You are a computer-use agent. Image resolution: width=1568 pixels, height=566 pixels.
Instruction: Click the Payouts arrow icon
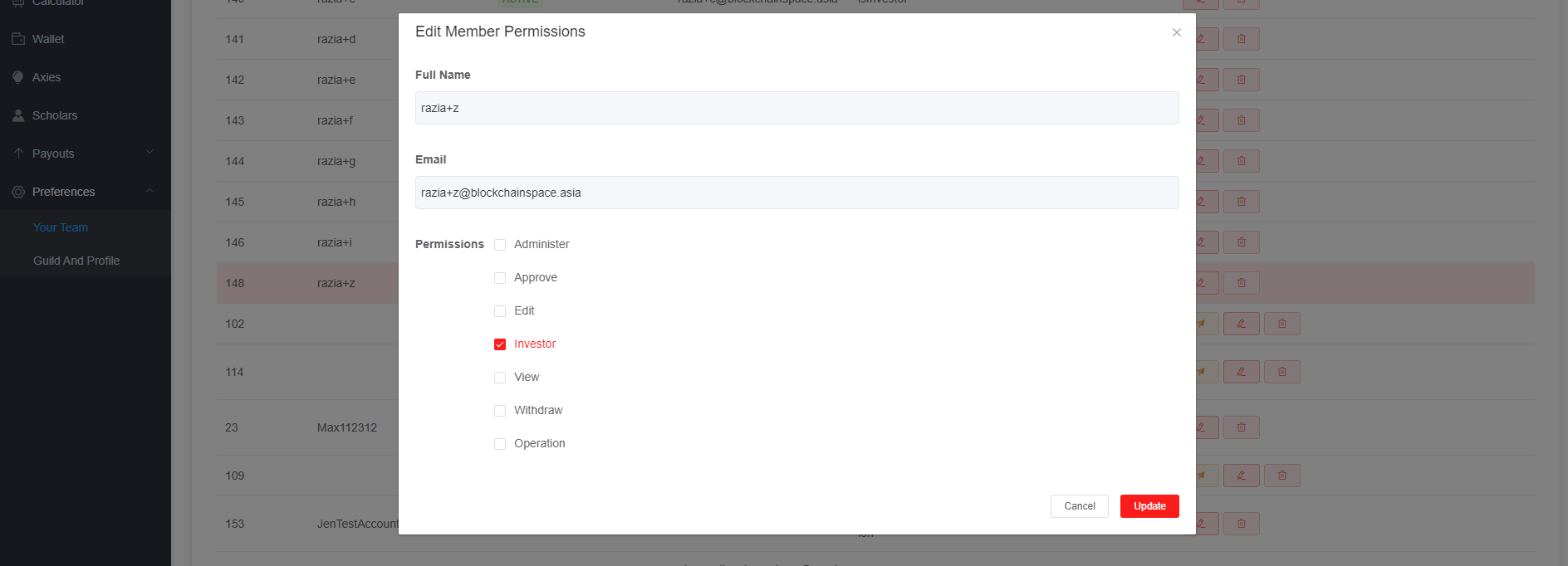(x=18, y=154)
